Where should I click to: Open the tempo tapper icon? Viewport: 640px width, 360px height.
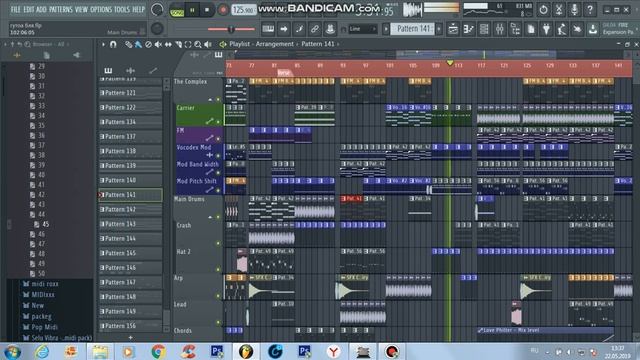[x=562, y=29]
